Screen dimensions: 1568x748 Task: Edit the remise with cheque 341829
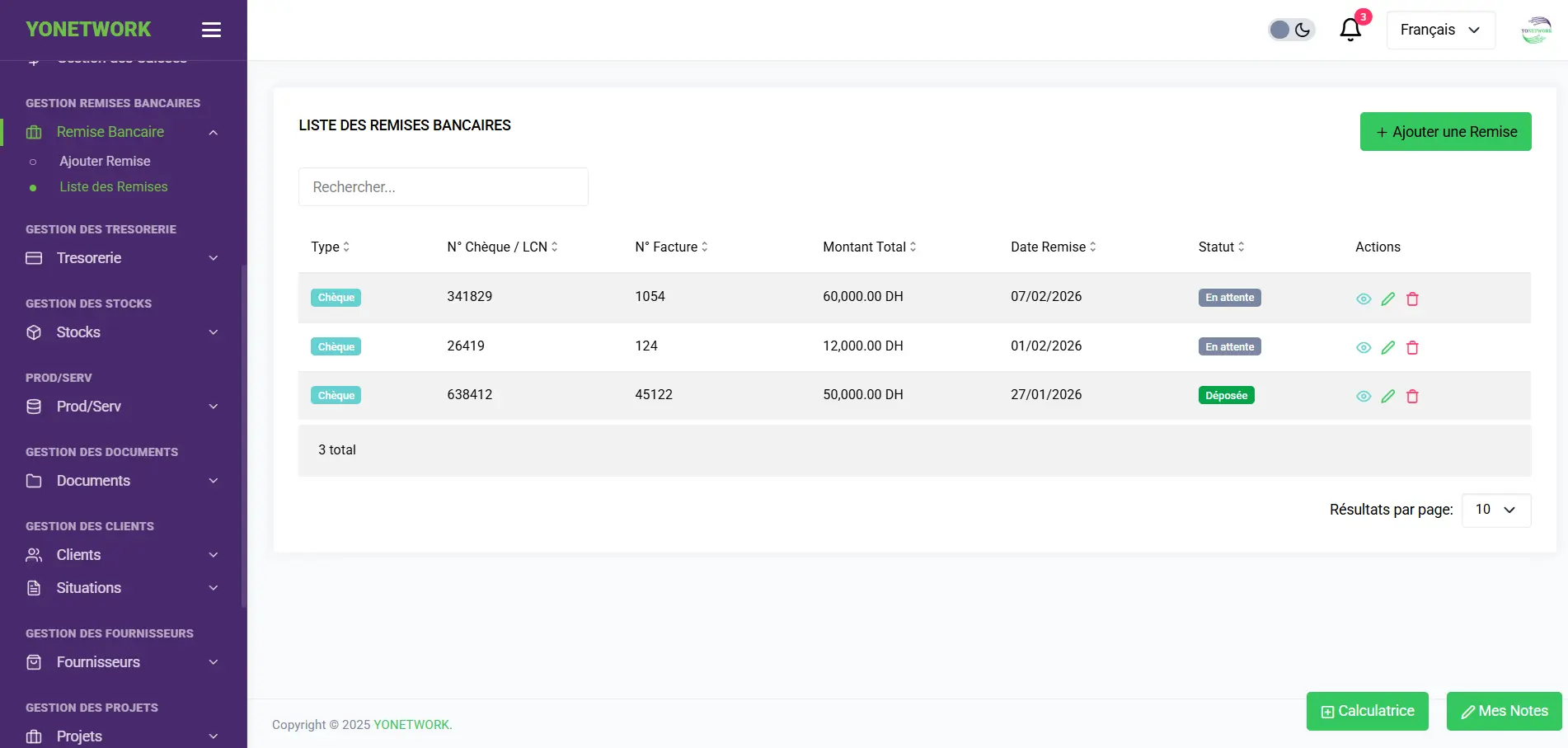click(x=1387, y=299)
